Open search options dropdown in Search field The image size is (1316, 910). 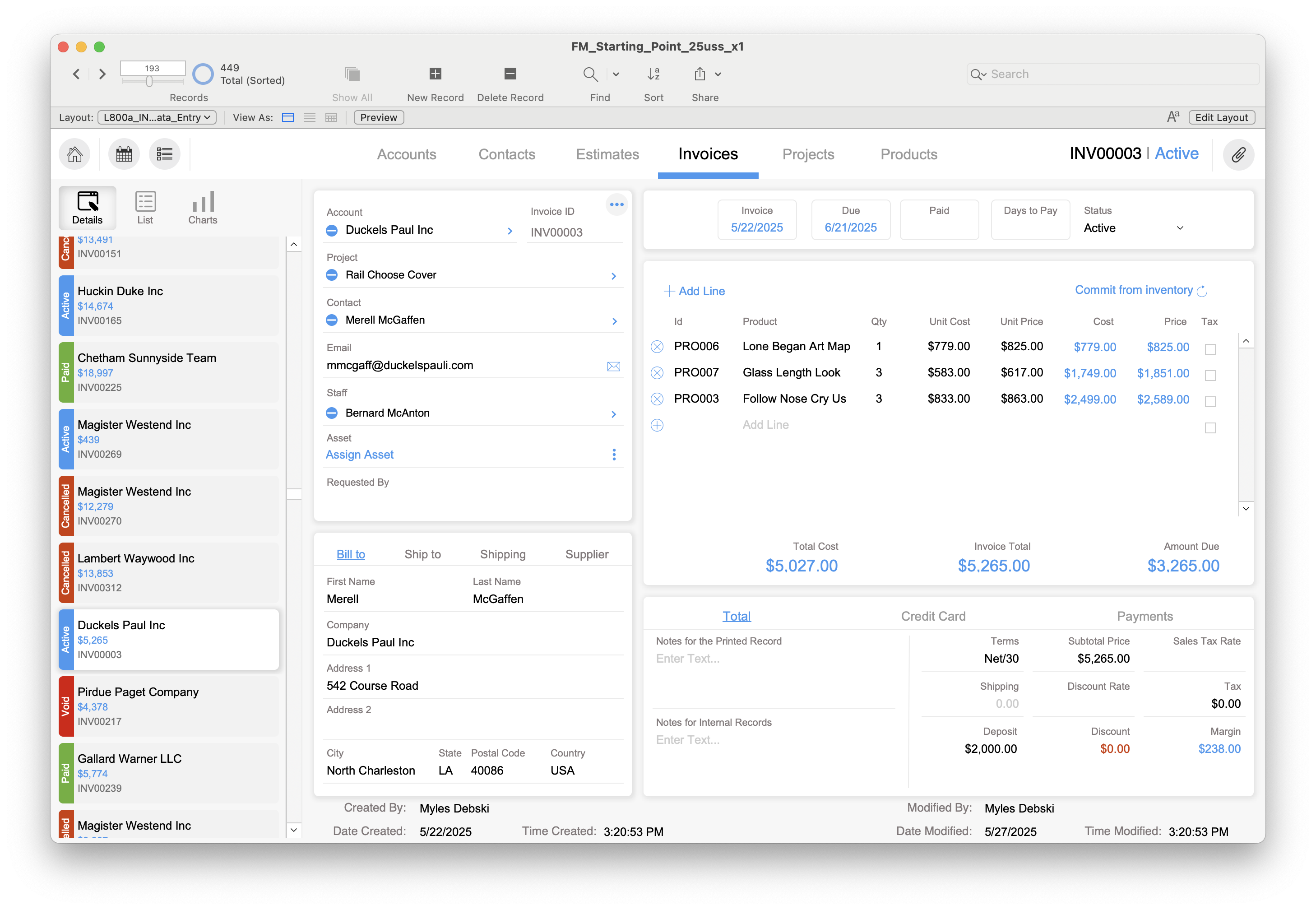pyautogui.click(x=978, y=74)
